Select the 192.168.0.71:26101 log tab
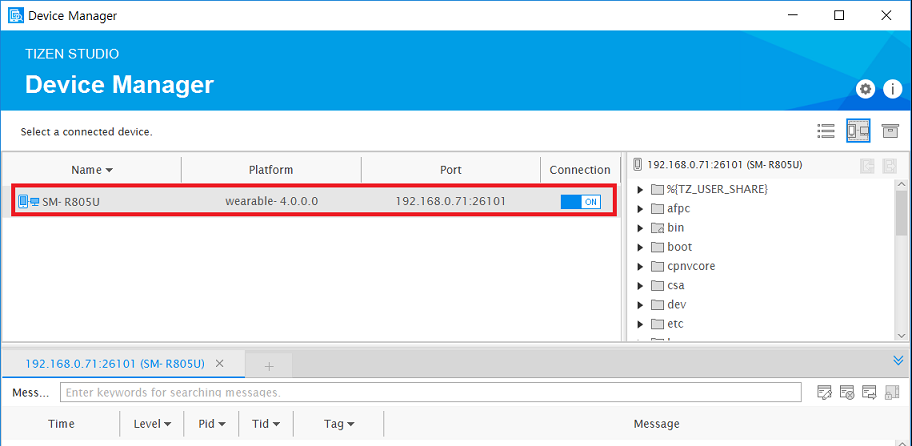This screenshot has width=912, height=446. coord(114,364)
